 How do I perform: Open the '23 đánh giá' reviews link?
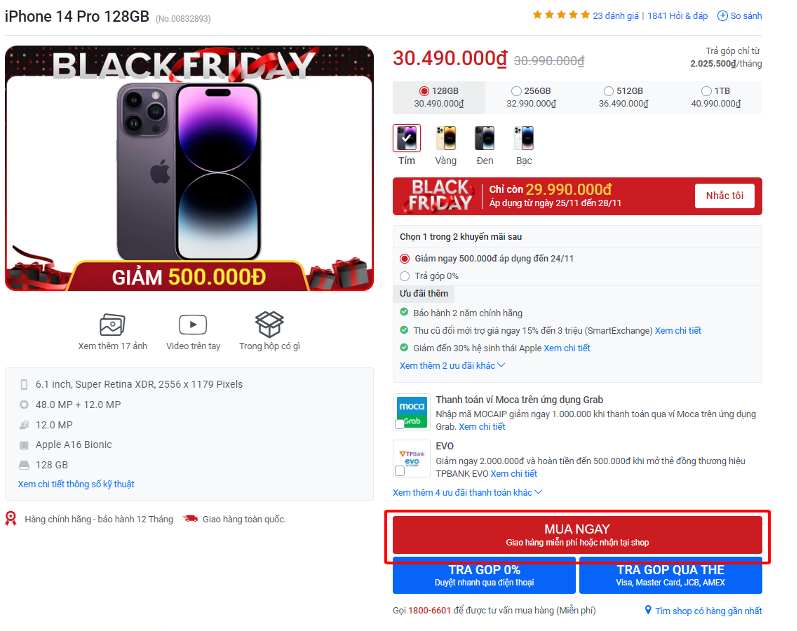pyautogui.click(x=616, y=16)
